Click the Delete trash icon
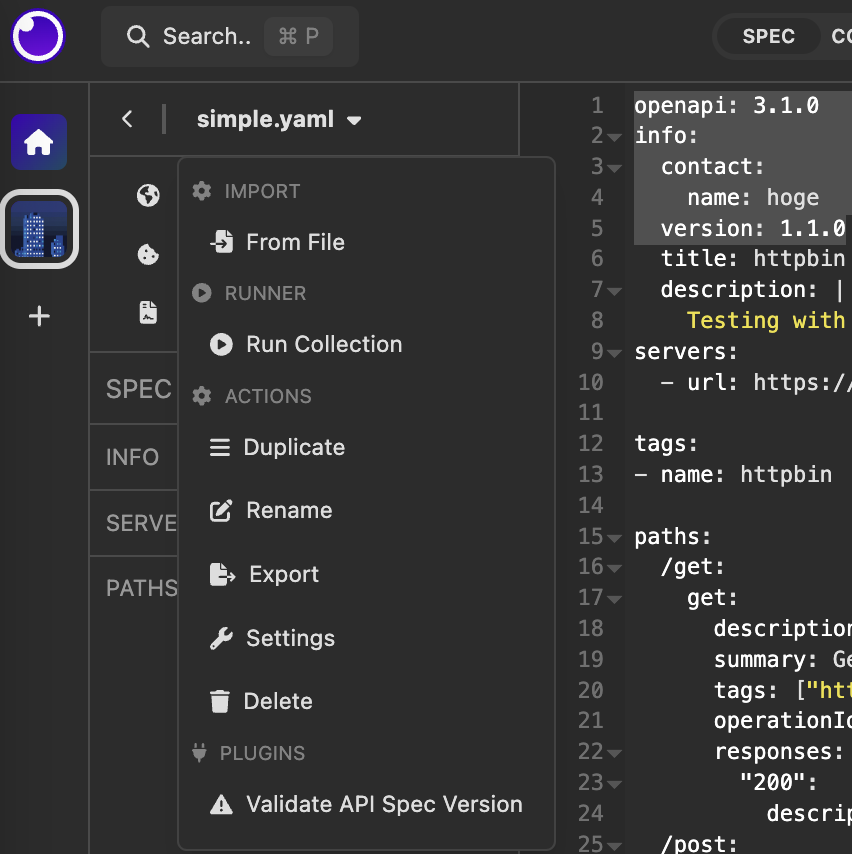The width and height of the screenshot is (852, 854). [x=220, y=701]
